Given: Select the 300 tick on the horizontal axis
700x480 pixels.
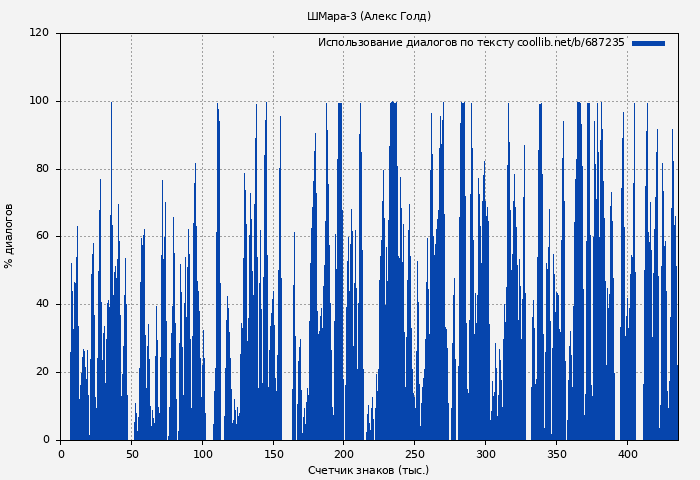Looking at the screenshot, I should click(486, 453).
